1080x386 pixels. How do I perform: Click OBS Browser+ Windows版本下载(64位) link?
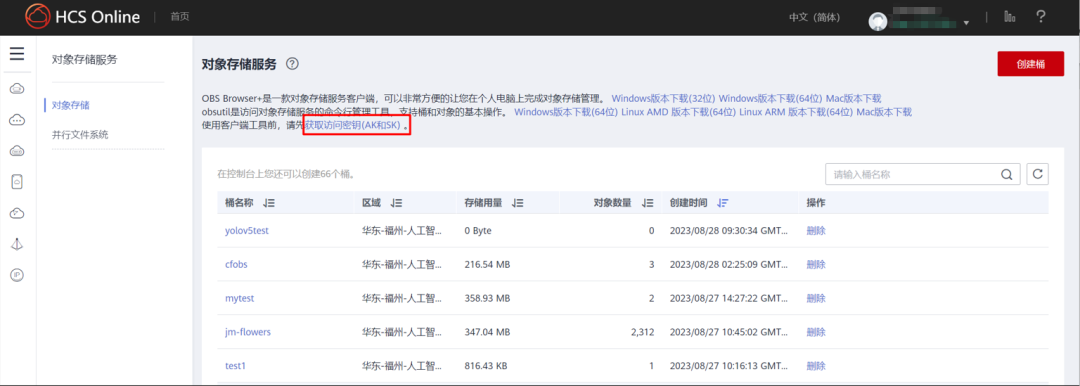(x=771, y=99)
